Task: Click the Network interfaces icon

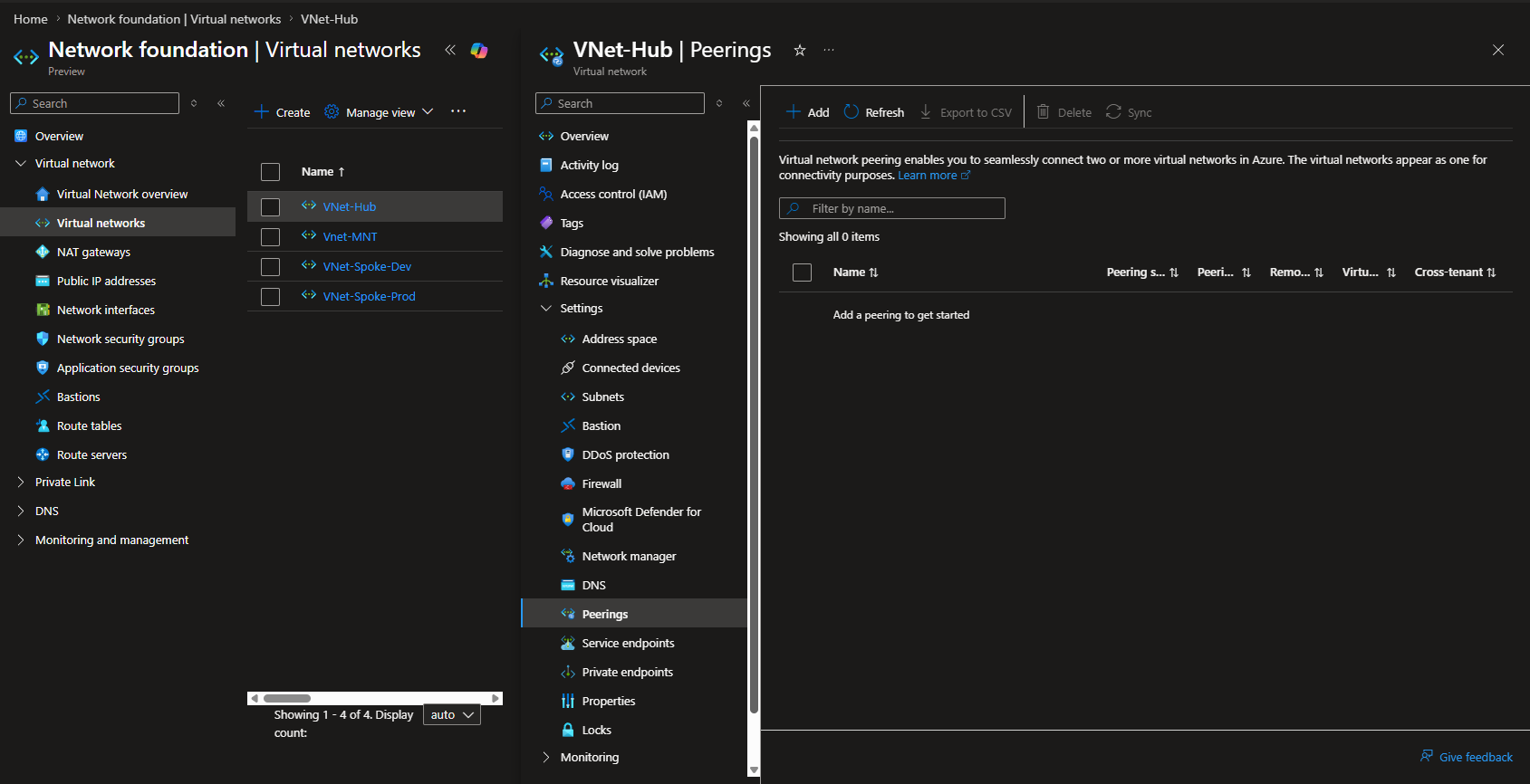Action: pyautogui.click(x=43, y=310)
